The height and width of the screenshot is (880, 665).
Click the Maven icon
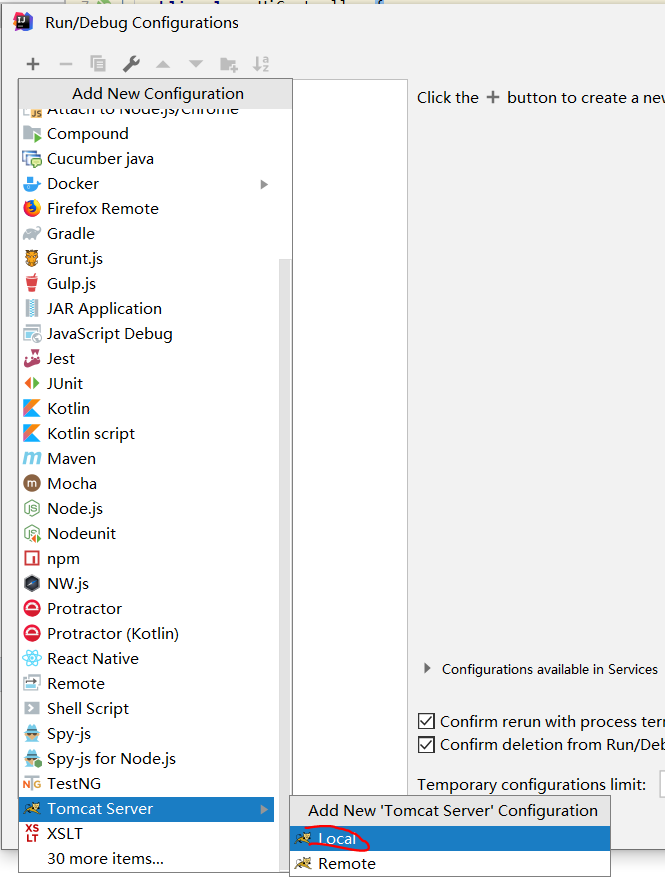[x=32, y=459]
